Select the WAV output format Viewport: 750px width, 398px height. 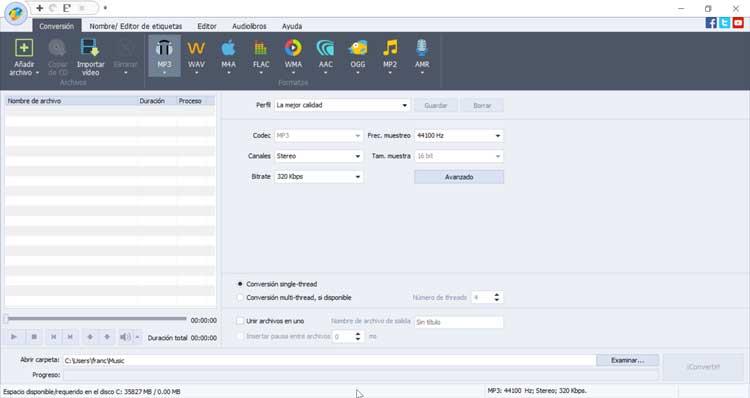(196, 55)
